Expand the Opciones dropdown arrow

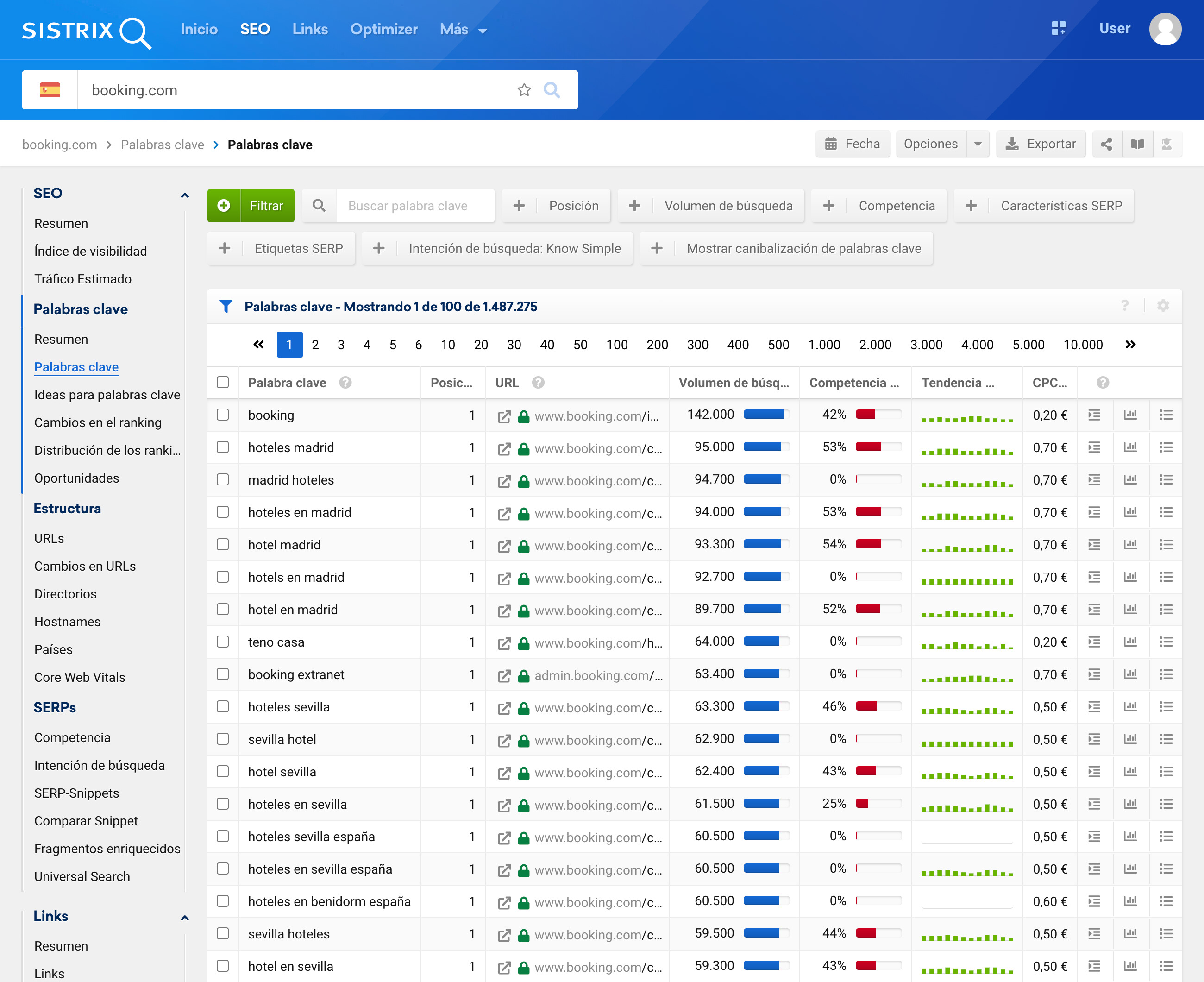[978, 144]
